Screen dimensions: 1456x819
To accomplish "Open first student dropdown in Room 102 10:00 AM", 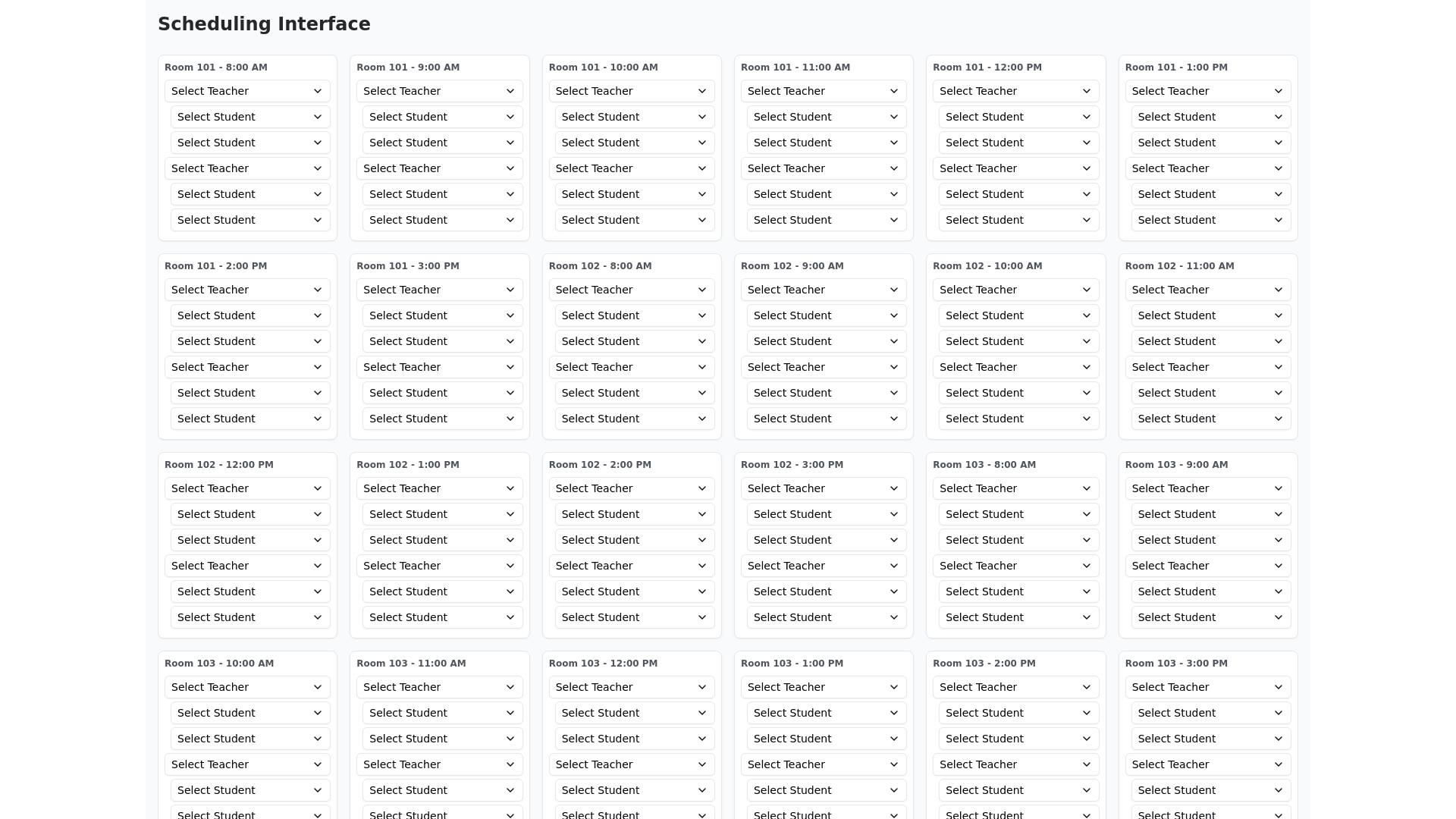I will tap(1018, 315).
